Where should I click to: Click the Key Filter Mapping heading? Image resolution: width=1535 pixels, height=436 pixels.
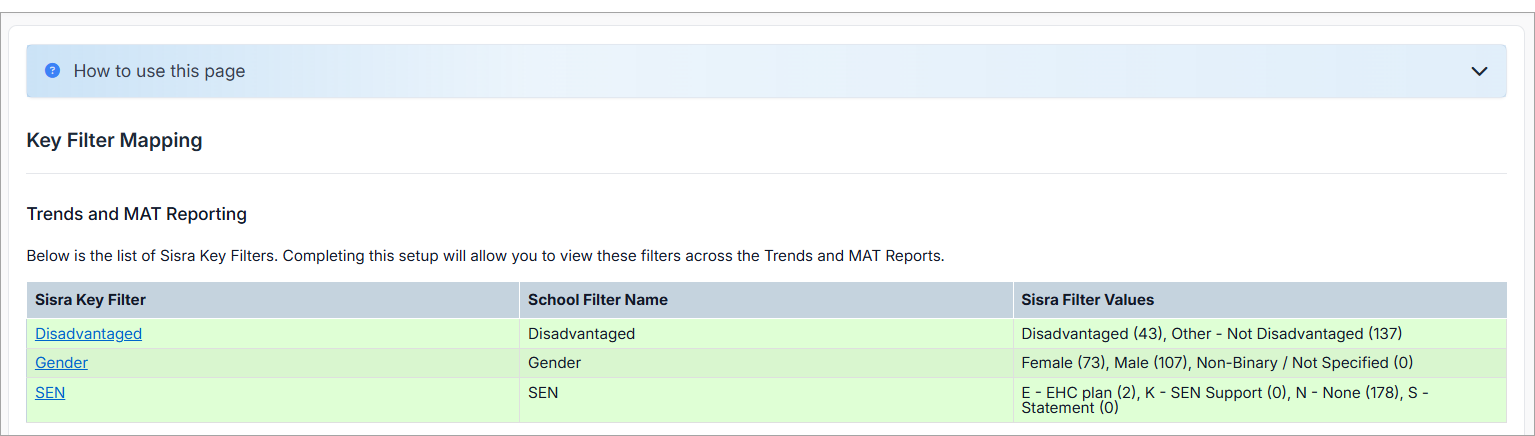point(114,141)
